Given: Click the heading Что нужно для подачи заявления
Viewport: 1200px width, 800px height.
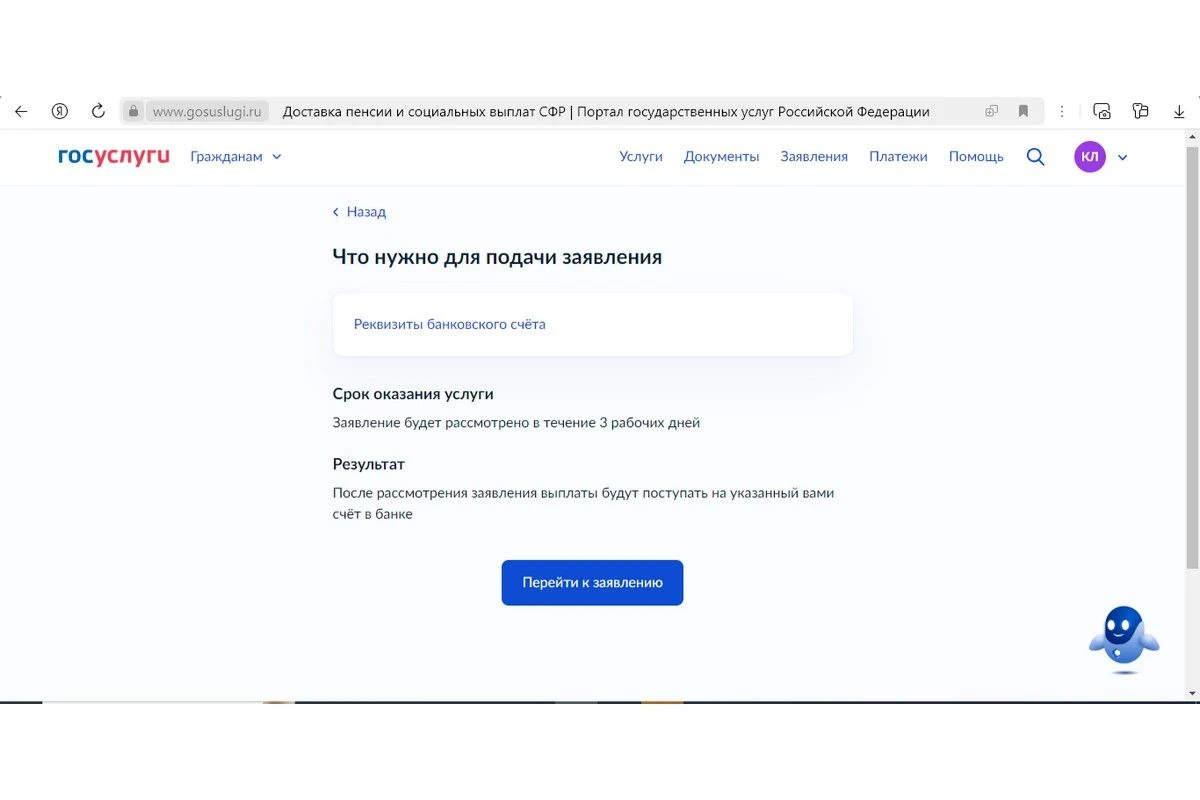Looking at the screenshot, I should click(497, 257).
